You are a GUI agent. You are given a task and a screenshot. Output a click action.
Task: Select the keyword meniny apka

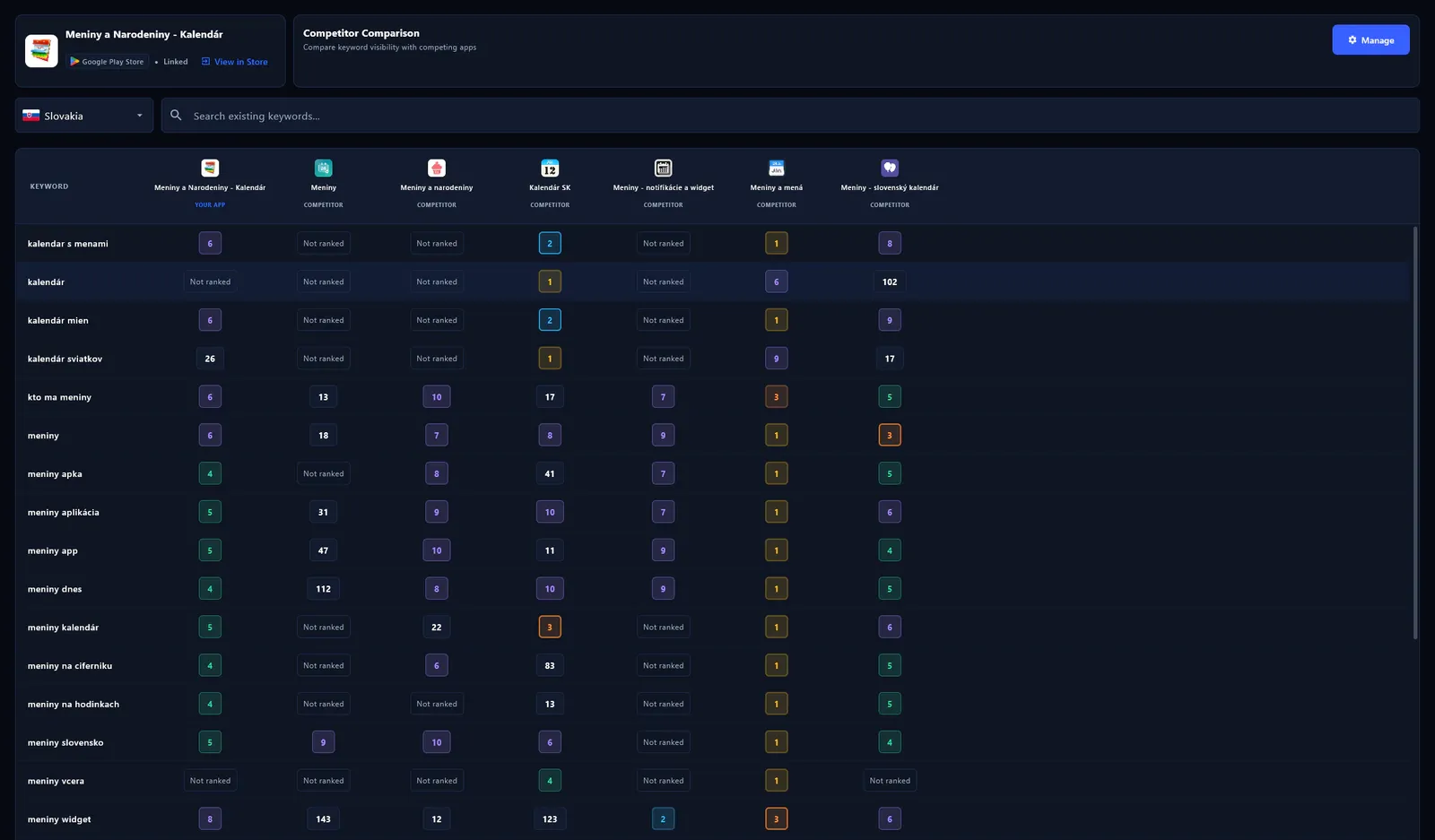coord(55,474)
